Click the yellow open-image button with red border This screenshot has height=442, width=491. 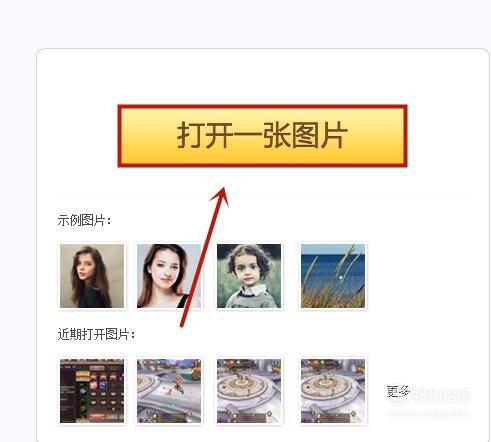pyautogui.click(x=262, y=136)
